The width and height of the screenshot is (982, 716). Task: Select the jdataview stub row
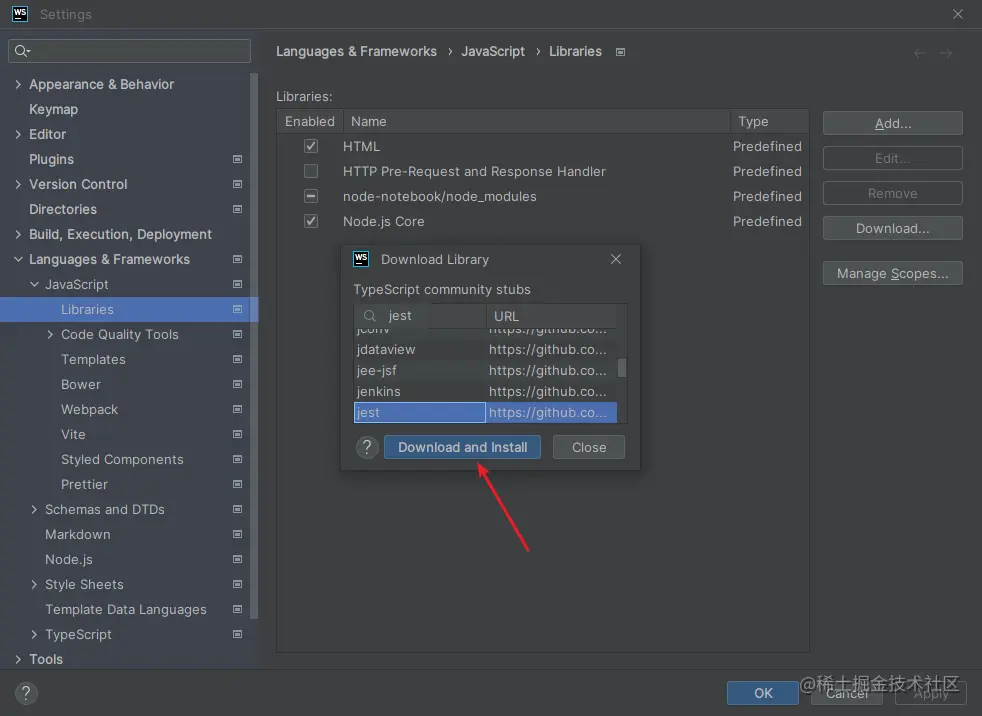point(485,350)
